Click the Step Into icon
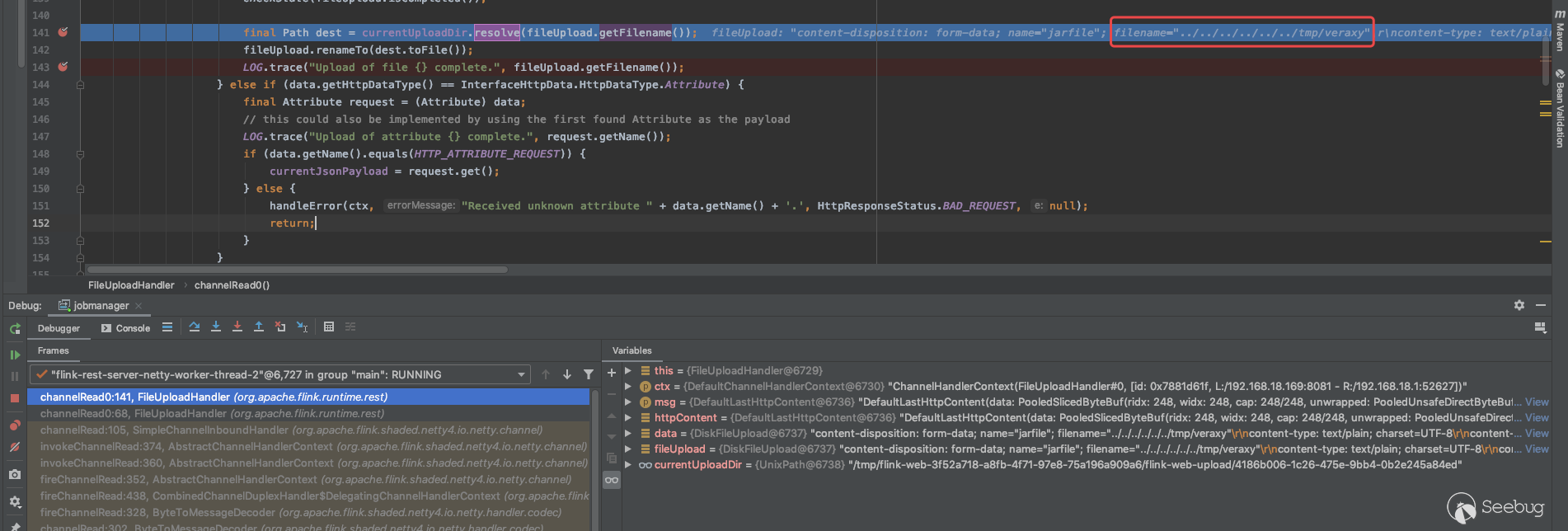 [216, 327]
